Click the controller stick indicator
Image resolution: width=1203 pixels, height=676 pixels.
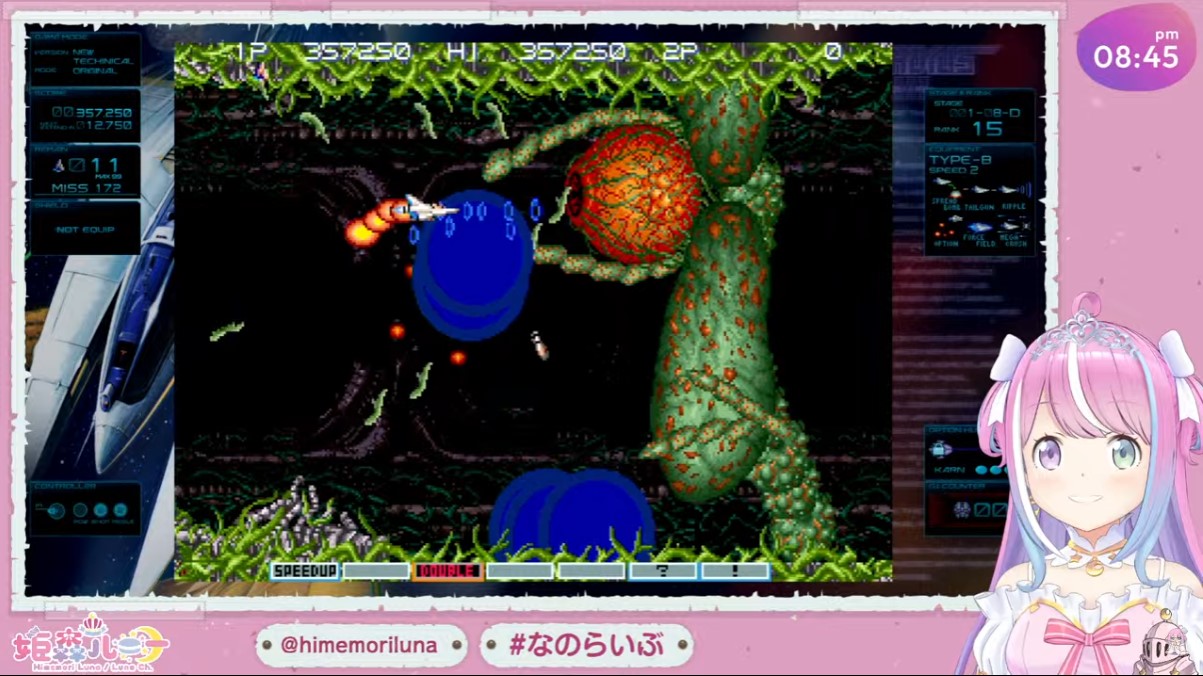(56, 511)
